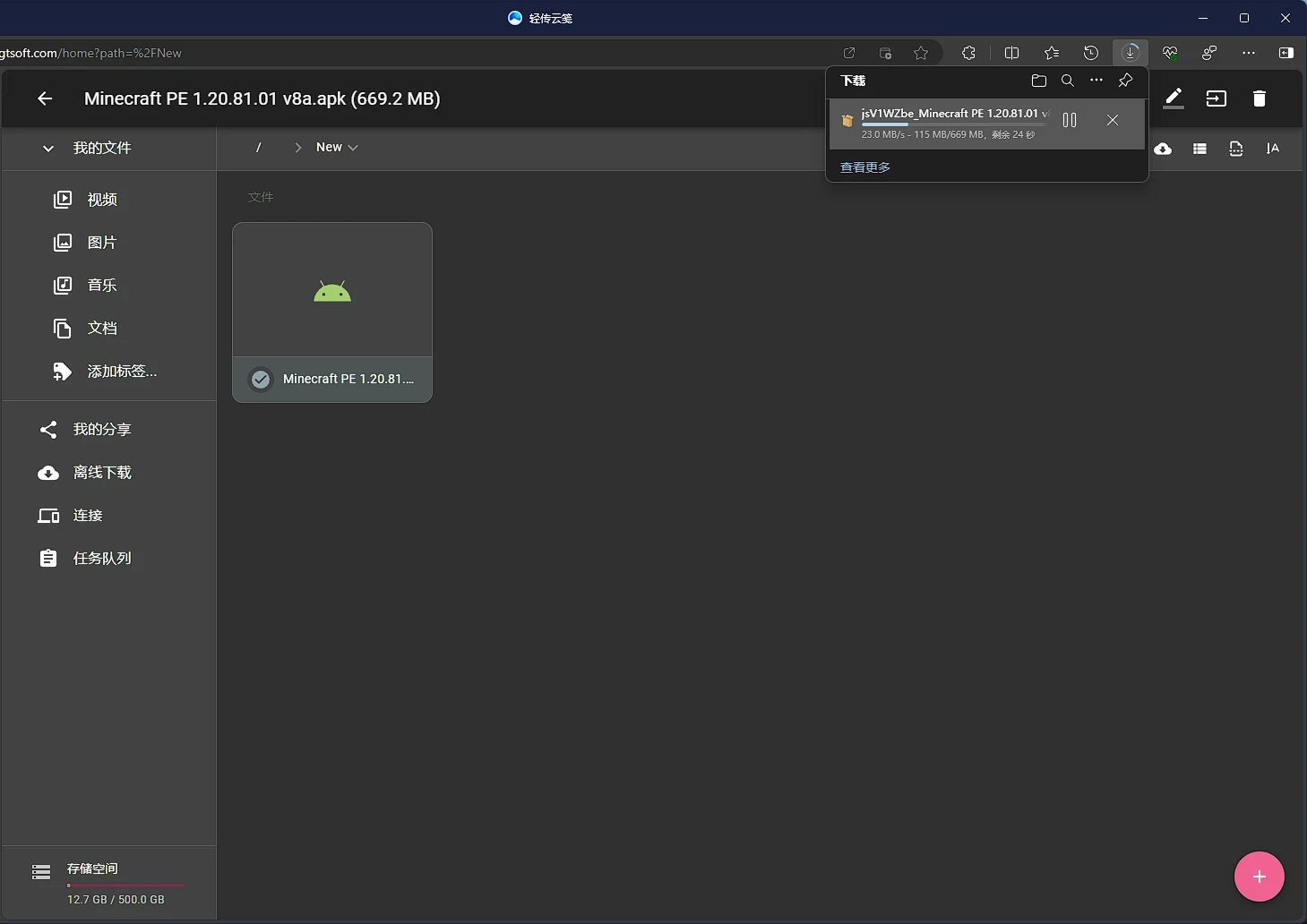The width and height of the screenshot is (1307, 924).
Task: Open downloads folder from download panel
Action: pos(1039,81)
